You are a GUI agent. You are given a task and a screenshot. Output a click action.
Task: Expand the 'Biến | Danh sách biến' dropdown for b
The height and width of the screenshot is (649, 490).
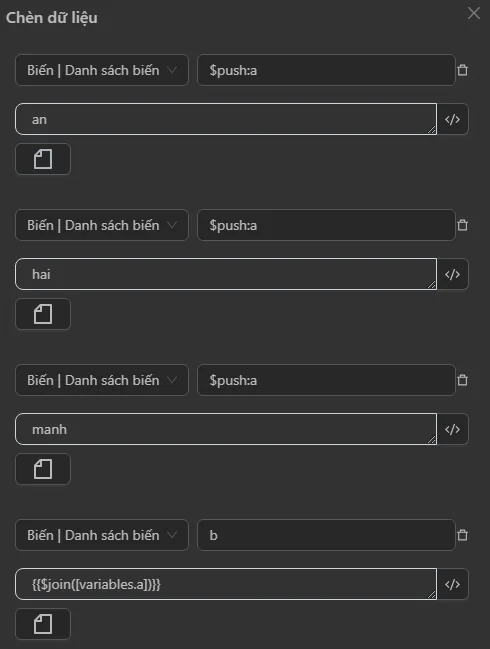[x=102, y=535]
